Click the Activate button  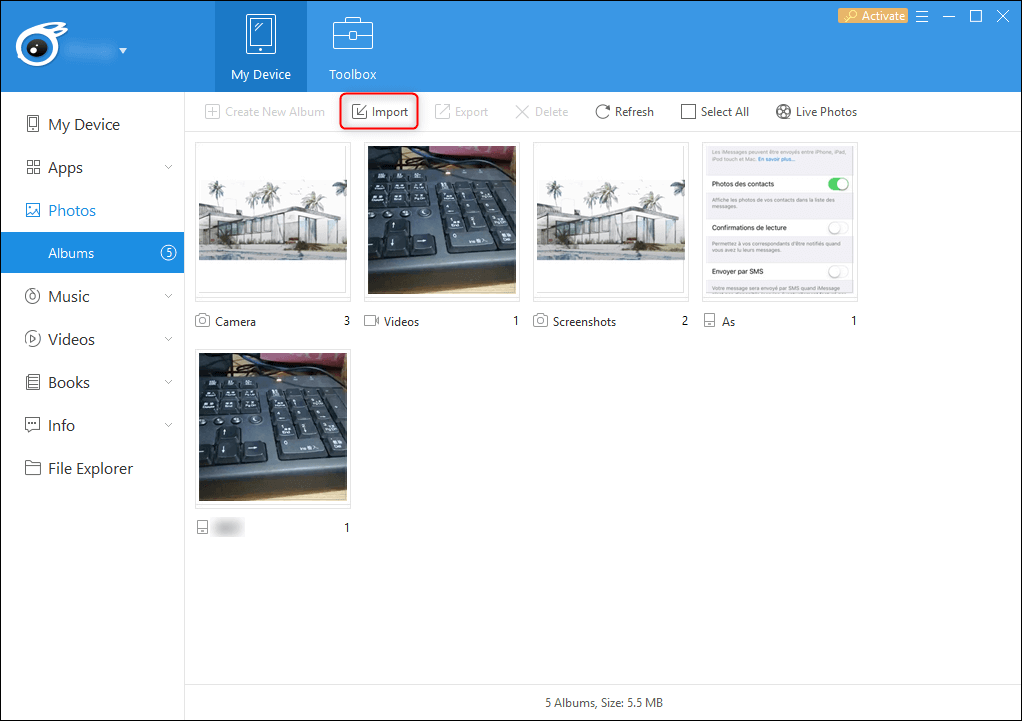(872, 16)
